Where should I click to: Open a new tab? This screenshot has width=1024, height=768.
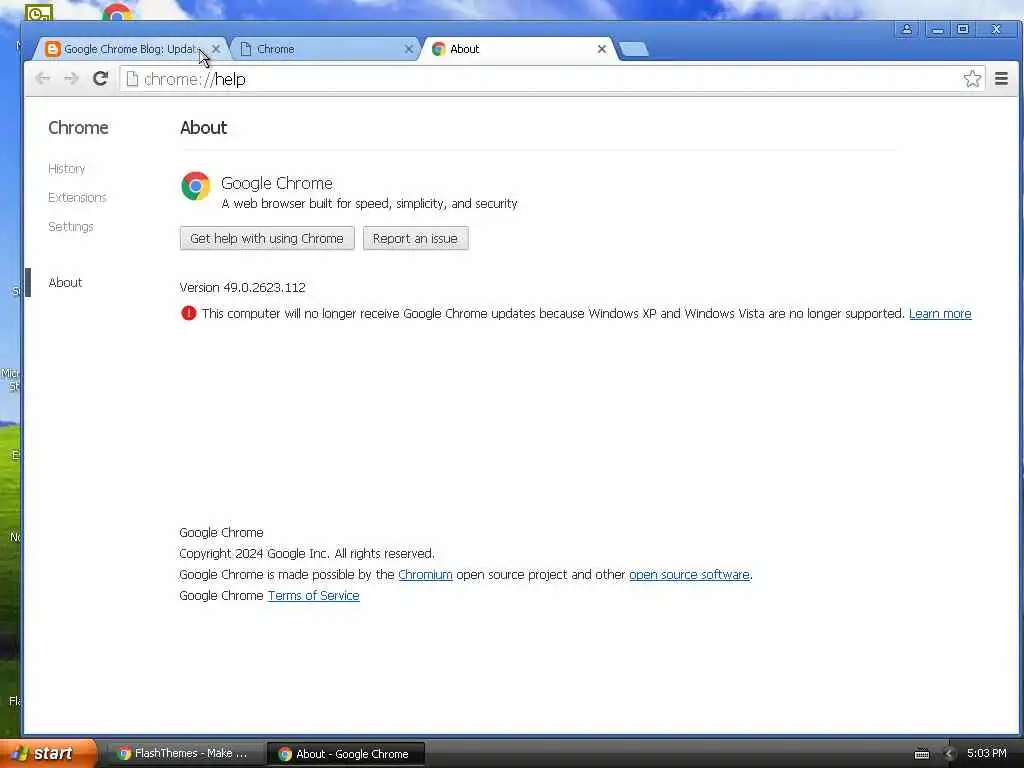tap(633, 50)
